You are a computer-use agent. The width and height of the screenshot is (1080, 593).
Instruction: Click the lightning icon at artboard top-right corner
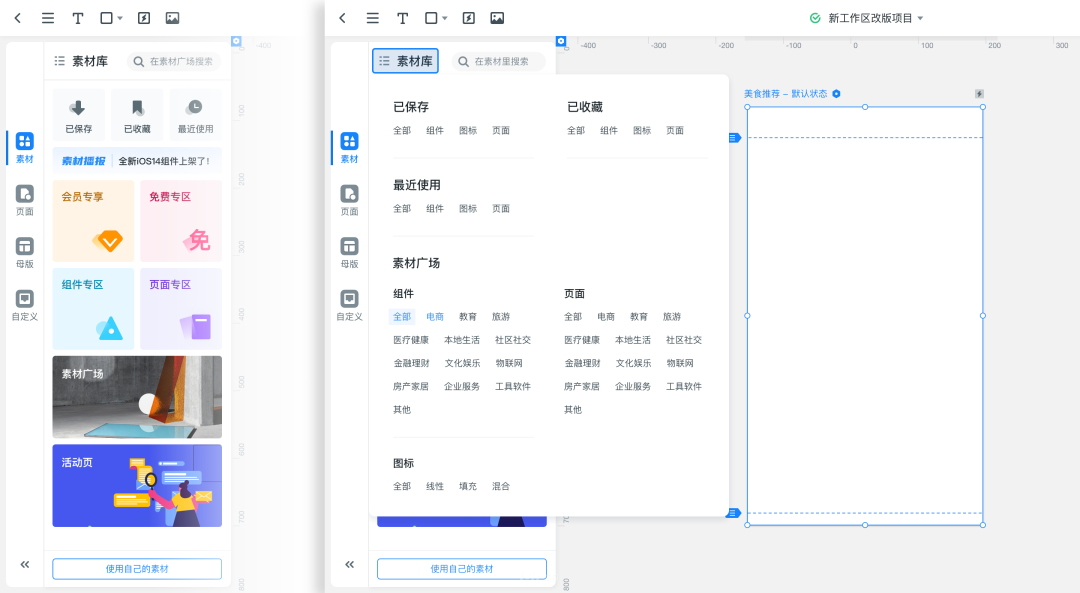979,94
